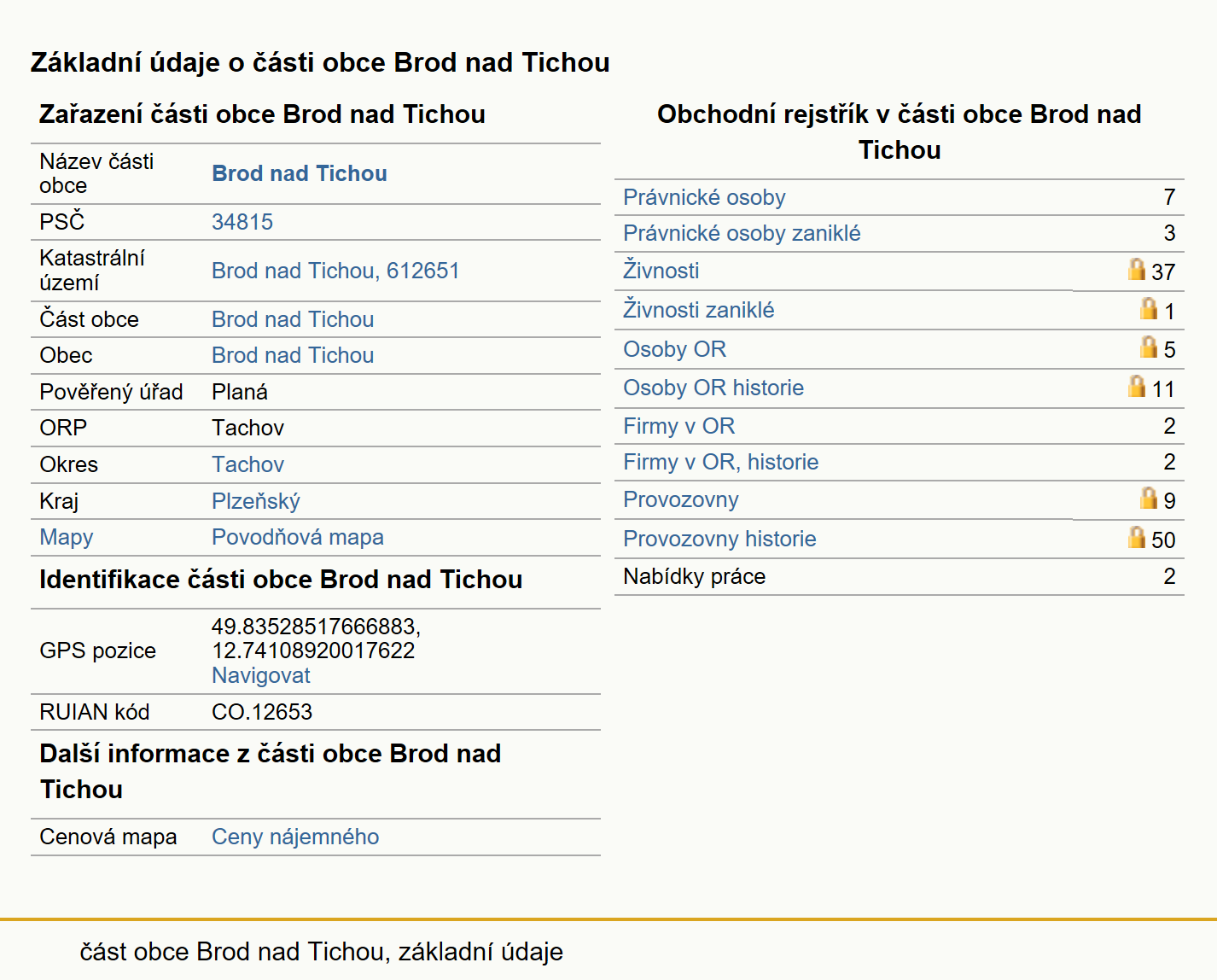Screen dimensions: 1217x980
Task: Open the Ceny nájemného link
Action: [295, 837]
